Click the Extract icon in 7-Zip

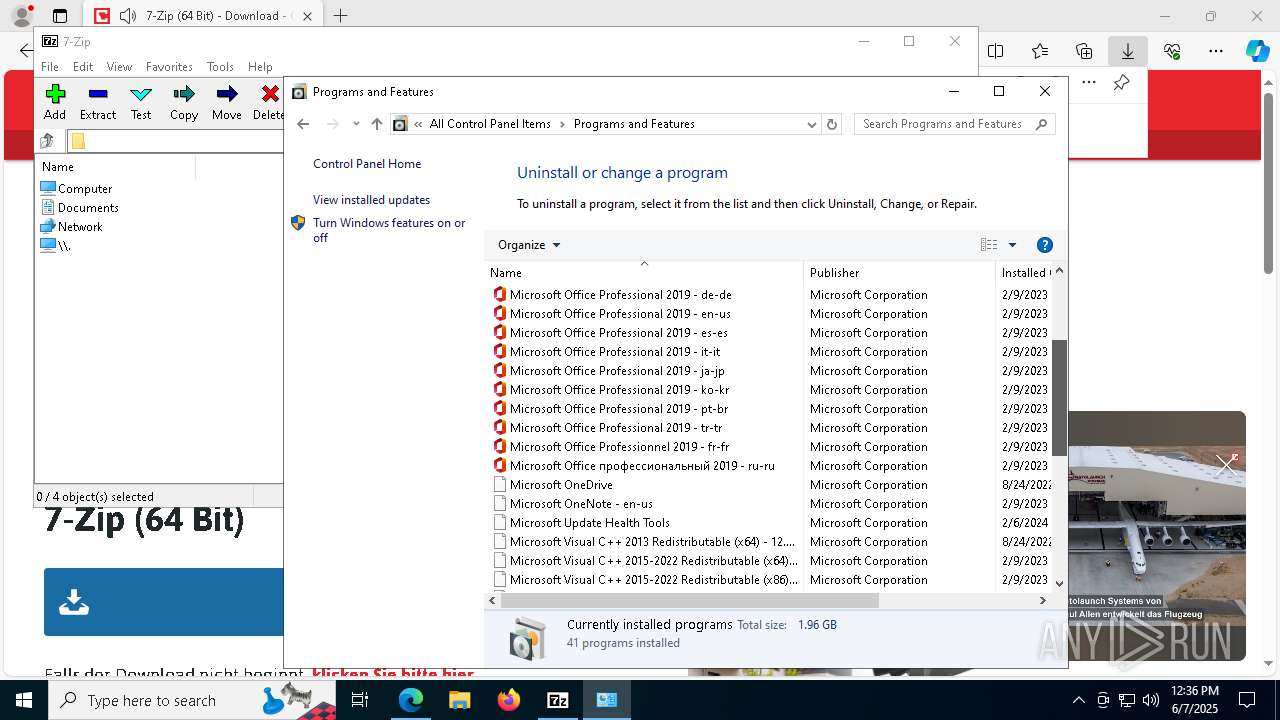[x=98, y=102]
